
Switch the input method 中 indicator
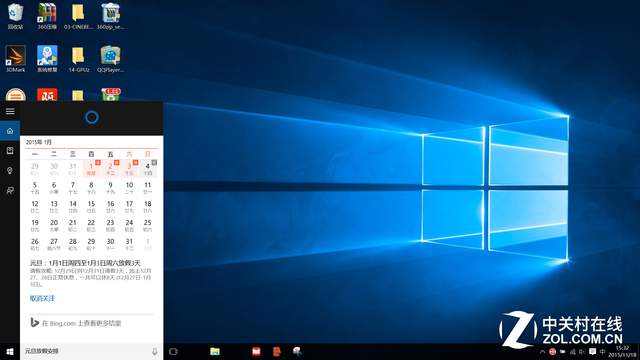(x=602, y=351)
